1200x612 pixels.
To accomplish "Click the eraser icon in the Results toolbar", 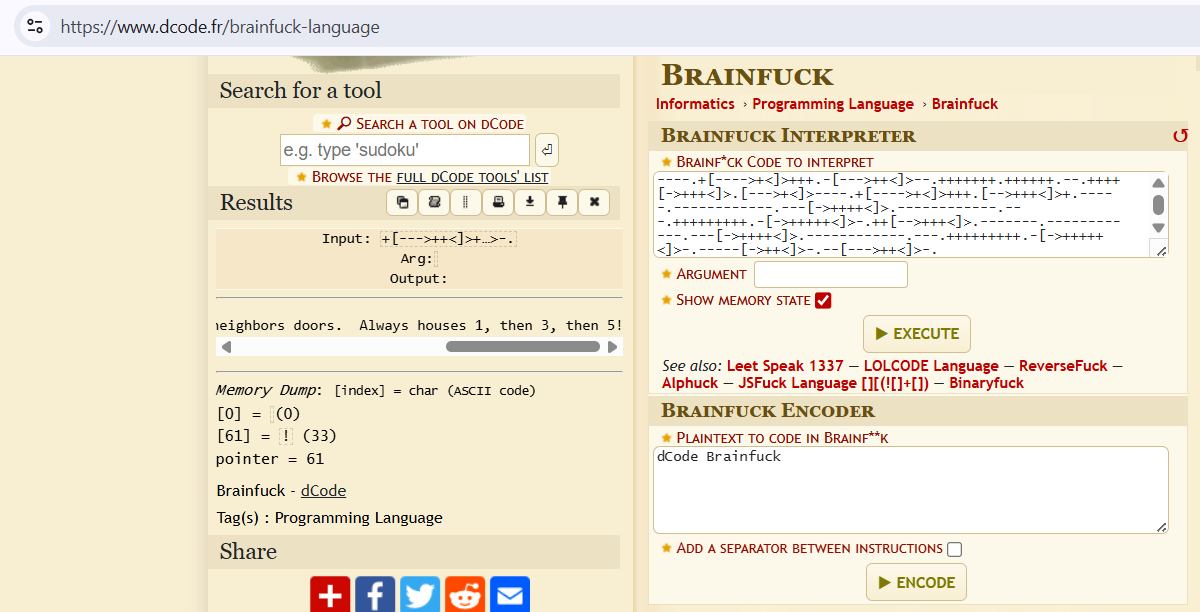I will [x=434, y=202].
